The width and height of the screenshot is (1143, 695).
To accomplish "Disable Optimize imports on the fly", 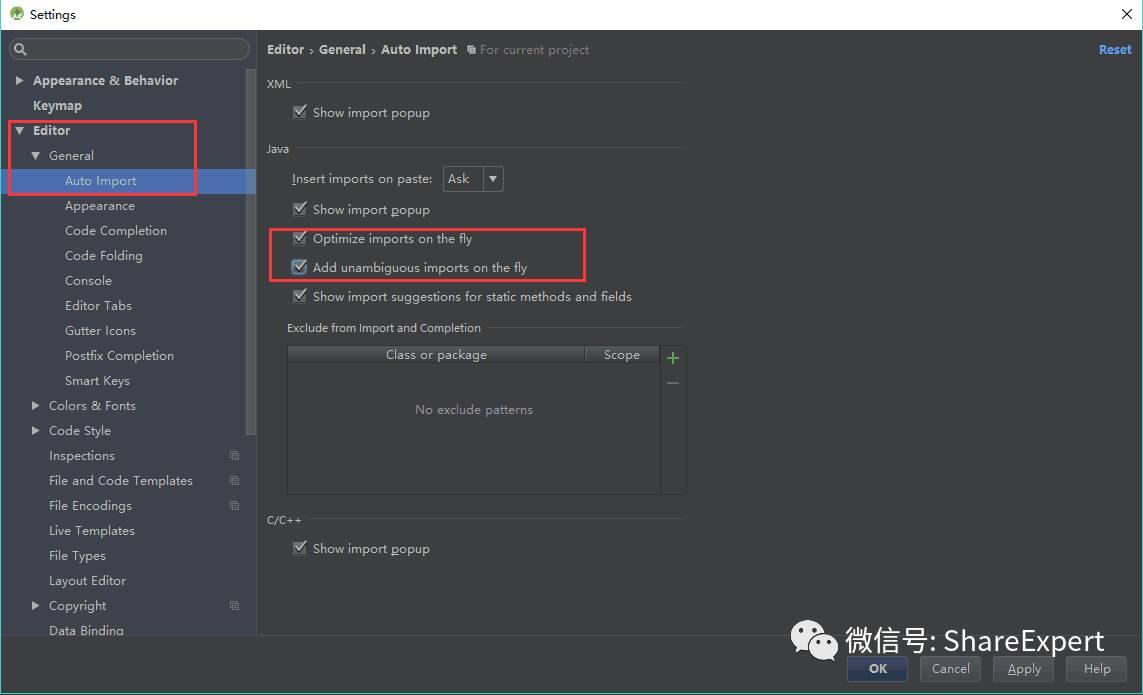I will [299, 238].
